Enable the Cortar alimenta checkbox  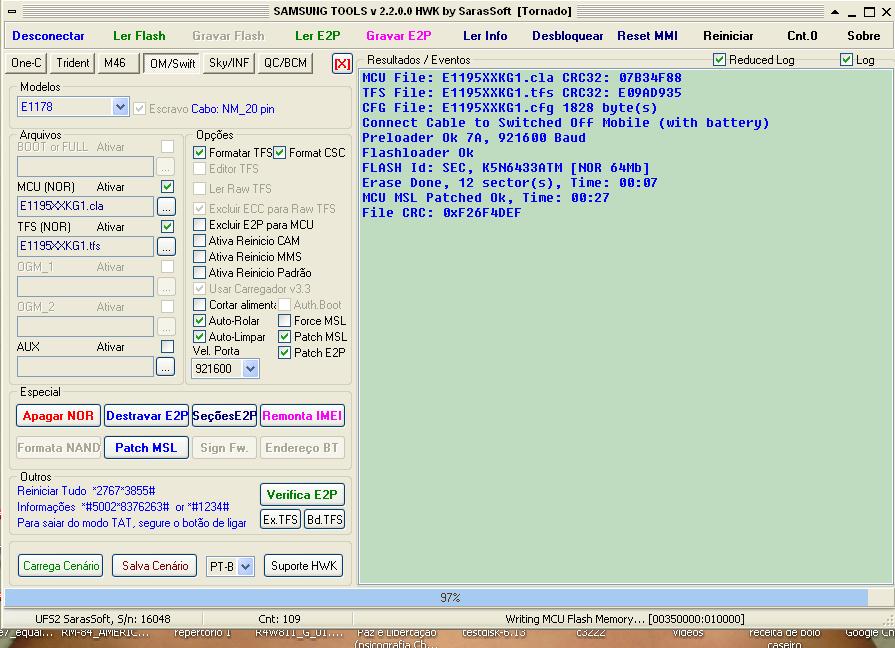199,304
